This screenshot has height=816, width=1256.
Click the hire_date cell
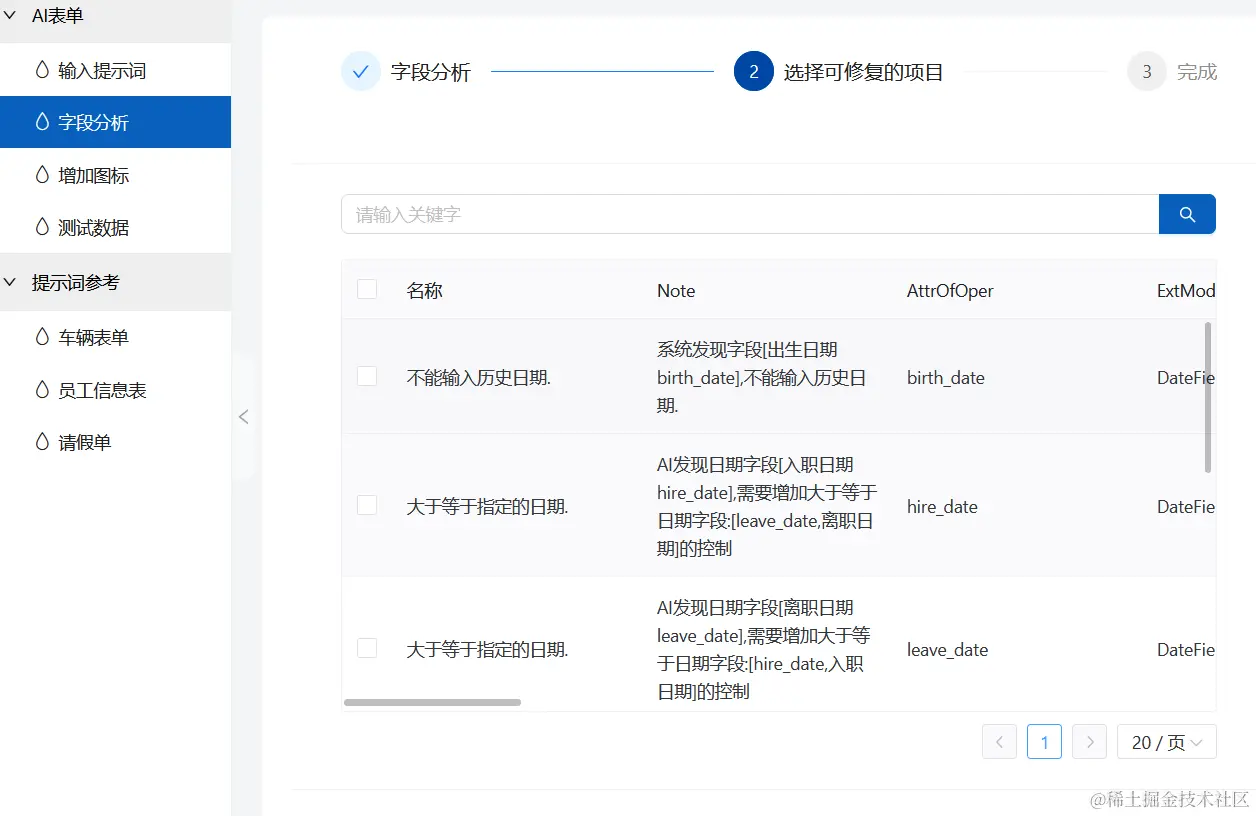point(942,507)
